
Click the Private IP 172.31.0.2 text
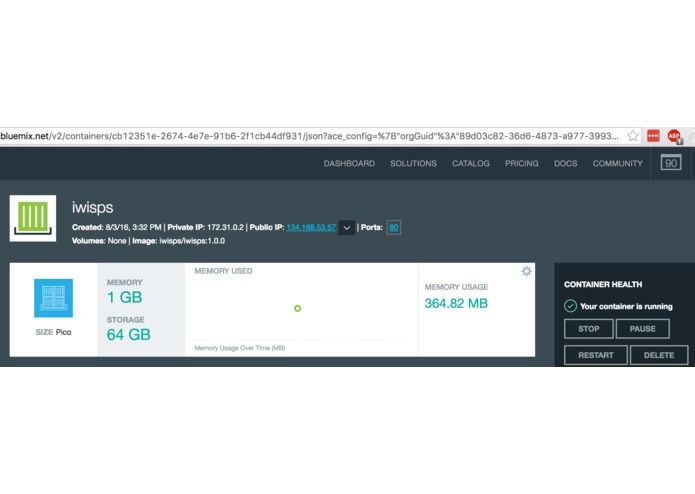(x=206, y=228)
